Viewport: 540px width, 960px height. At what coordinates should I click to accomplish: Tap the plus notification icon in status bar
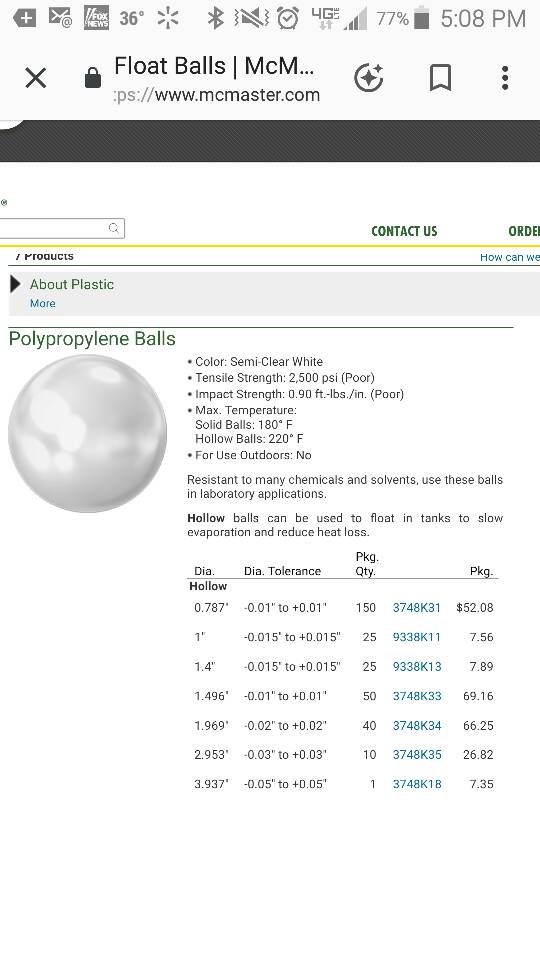point(24,18)
